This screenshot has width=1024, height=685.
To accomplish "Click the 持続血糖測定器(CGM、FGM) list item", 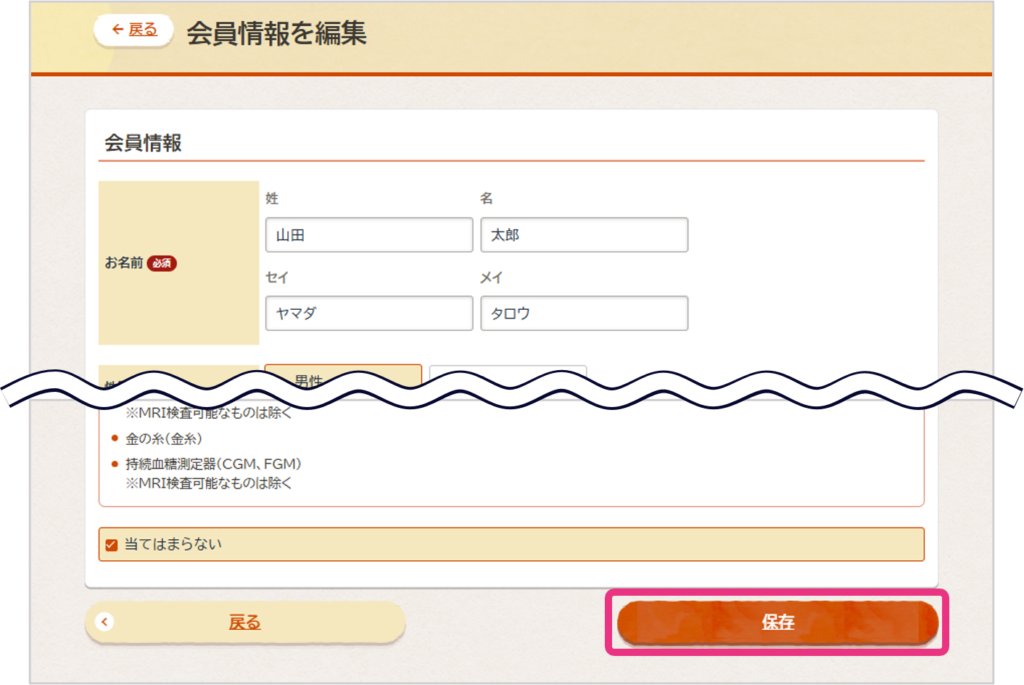I will (213, 464).
